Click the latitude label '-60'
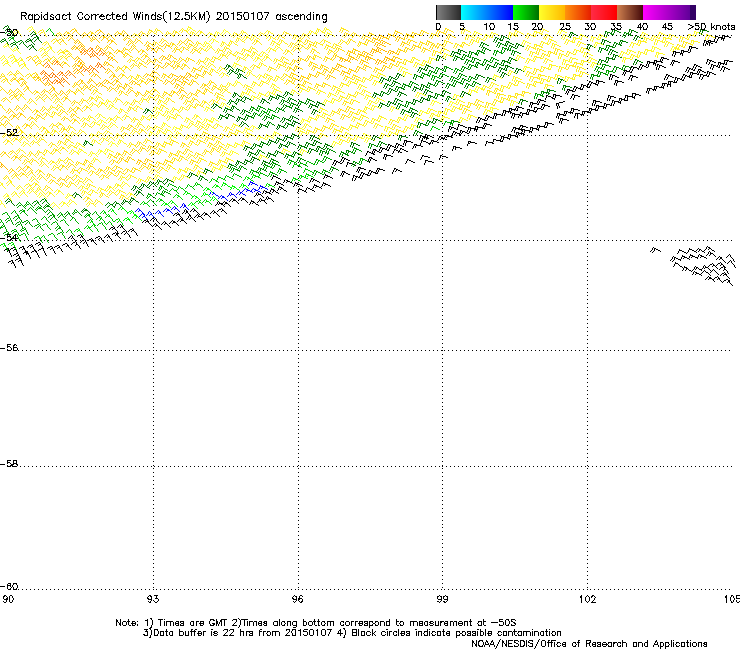Screen dimensions: 740x650 coord(9,586)
